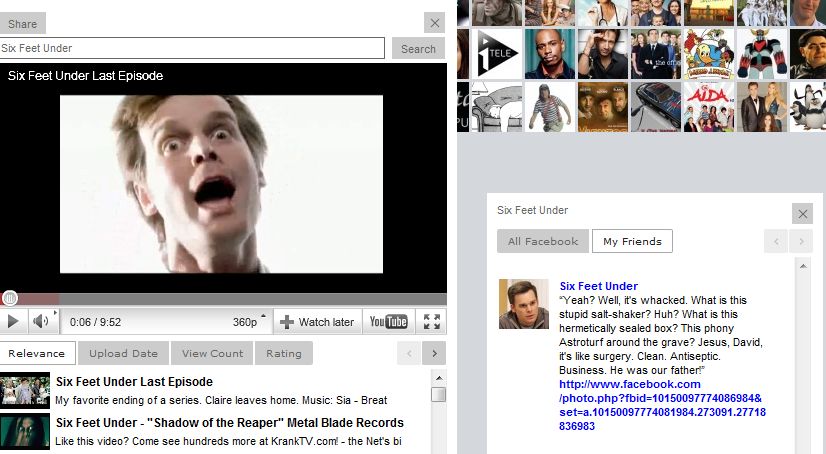Open the 360p quality selector
This screenshot has width=826, height=454.
(x=249, y=322)
